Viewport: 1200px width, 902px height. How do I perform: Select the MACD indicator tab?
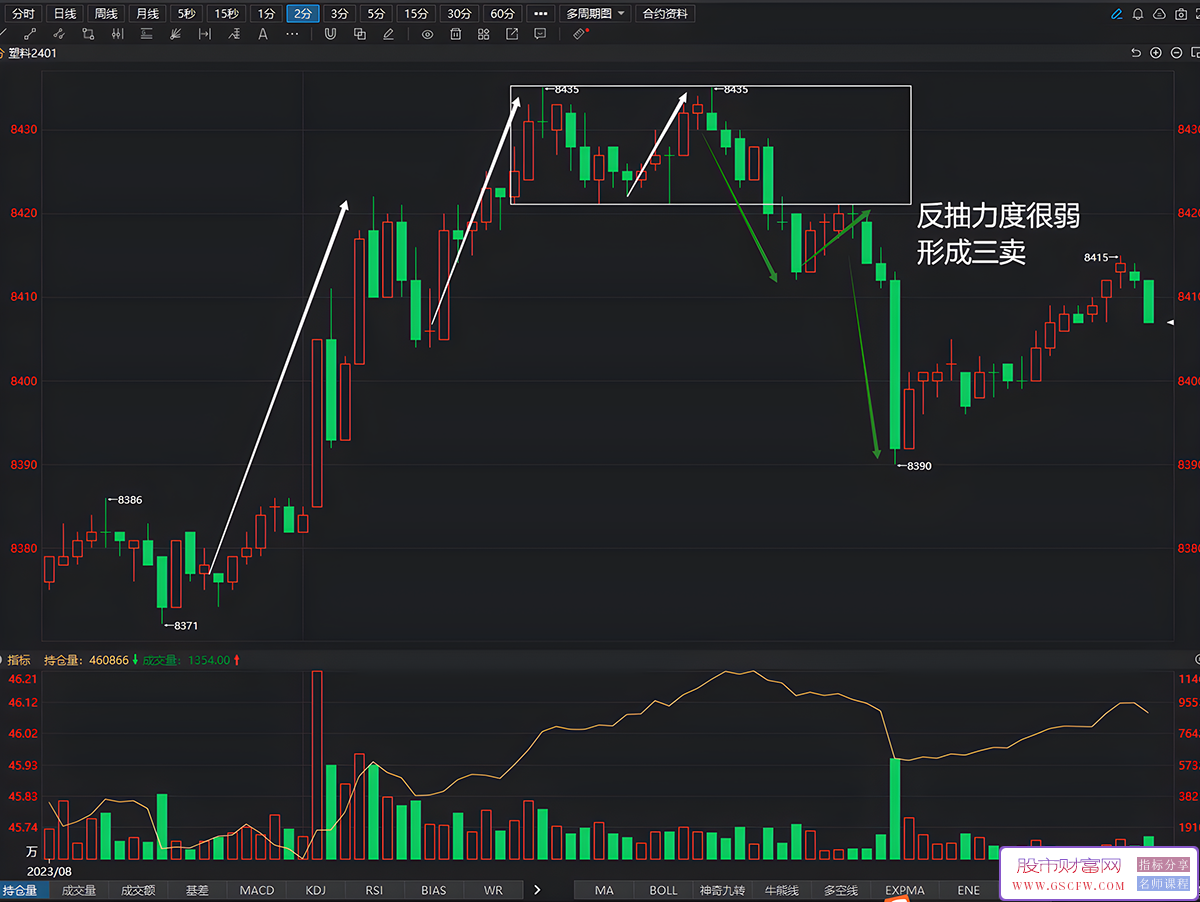tap(256, 890)
